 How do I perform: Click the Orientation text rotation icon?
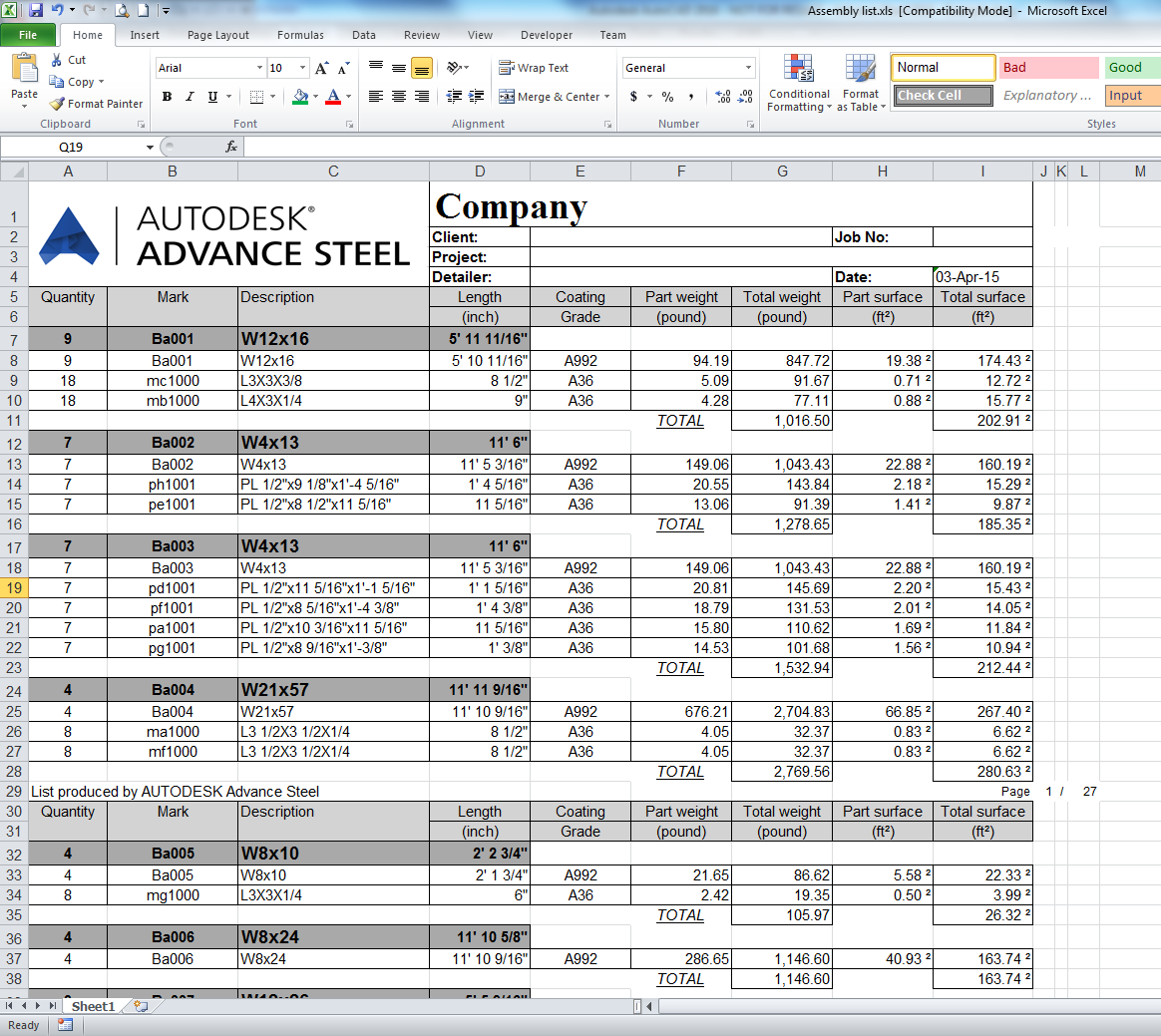click(x=455, y=68)
